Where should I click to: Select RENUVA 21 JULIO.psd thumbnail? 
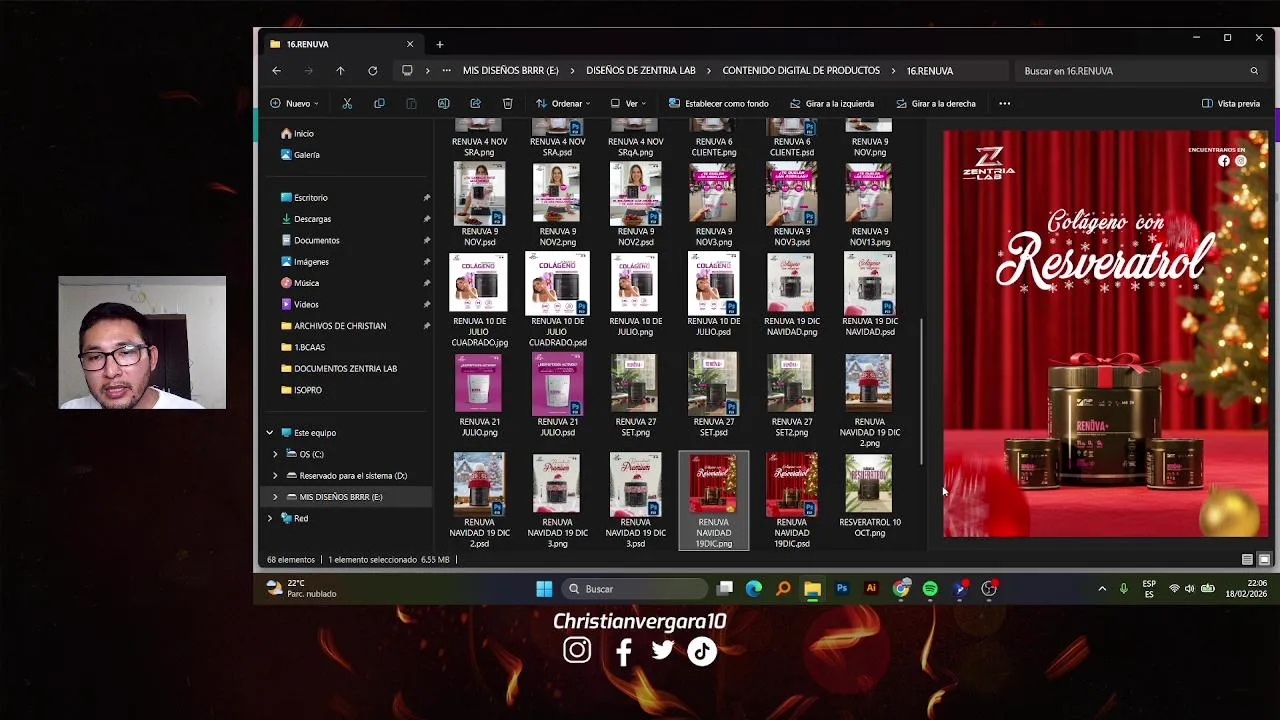point(557,384)
